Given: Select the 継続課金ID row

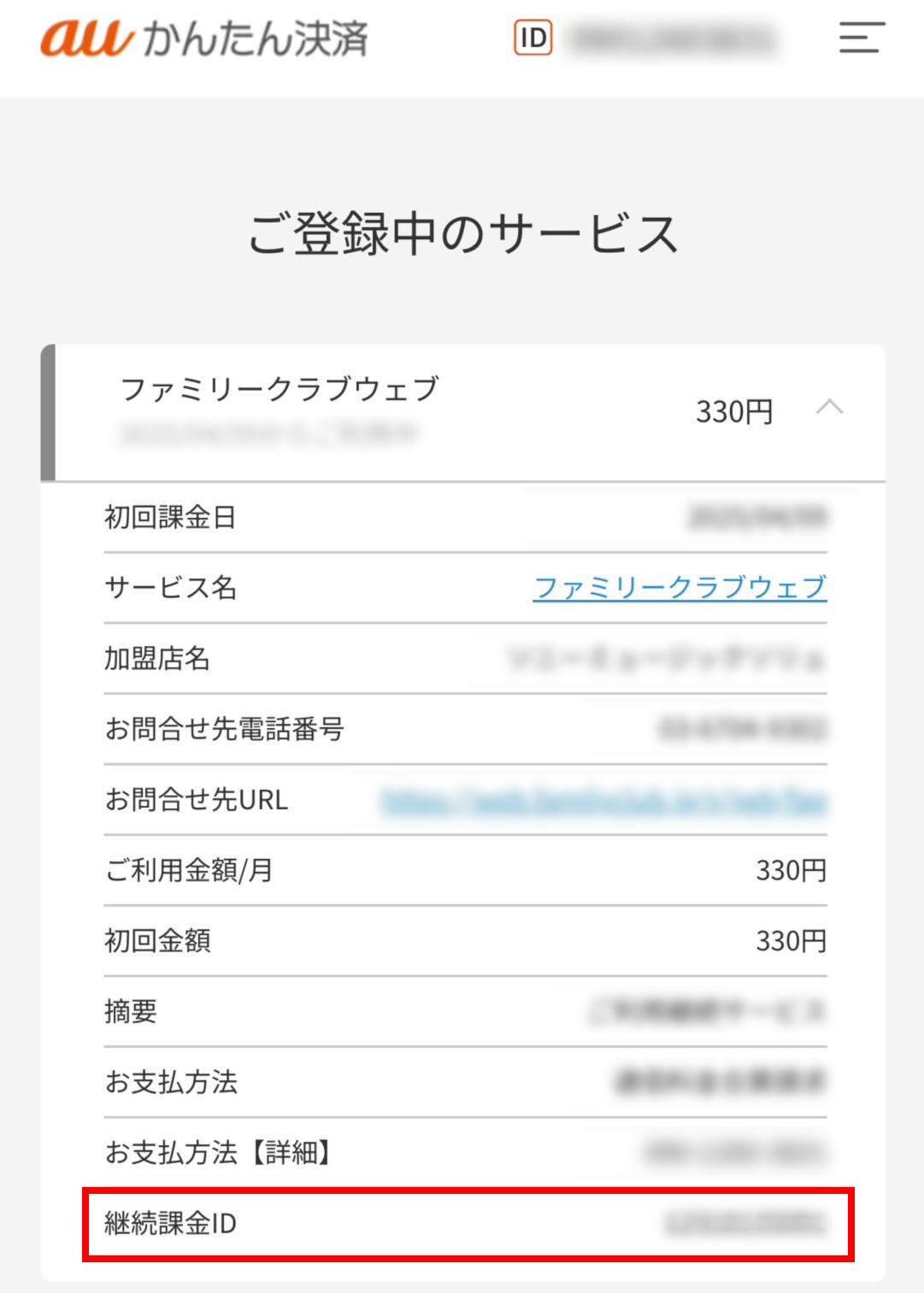Looking at the screenshot, I should (467, 1223).
